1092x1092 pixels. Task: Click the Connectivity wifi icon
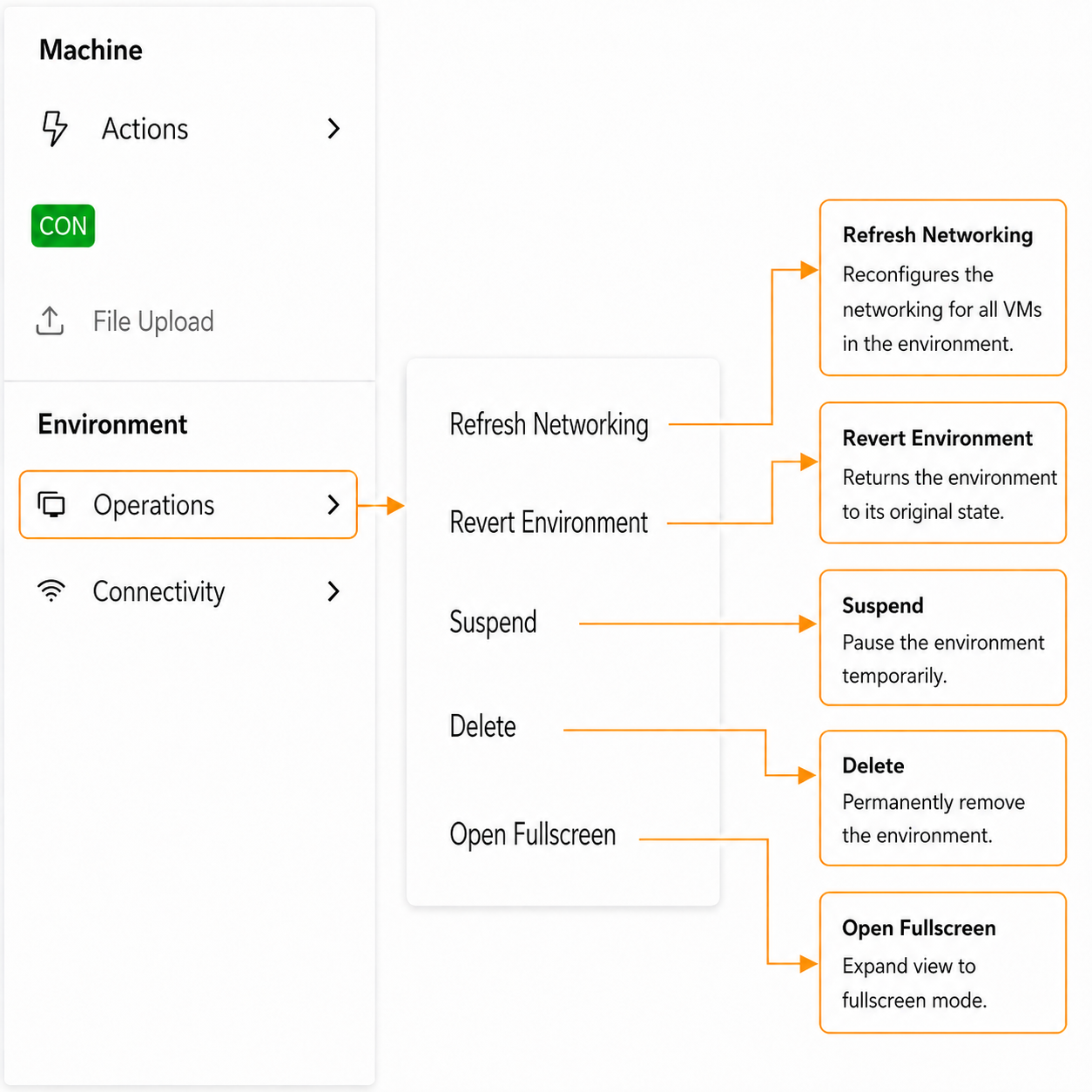[51, 591]
